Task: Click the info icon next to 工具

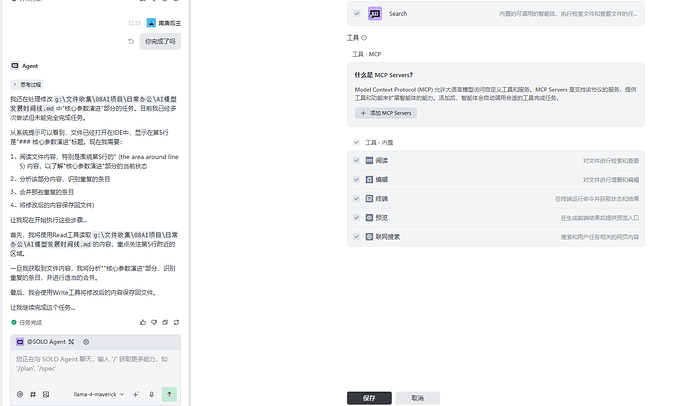Action: pyautogui.click(x=364, y=38)
